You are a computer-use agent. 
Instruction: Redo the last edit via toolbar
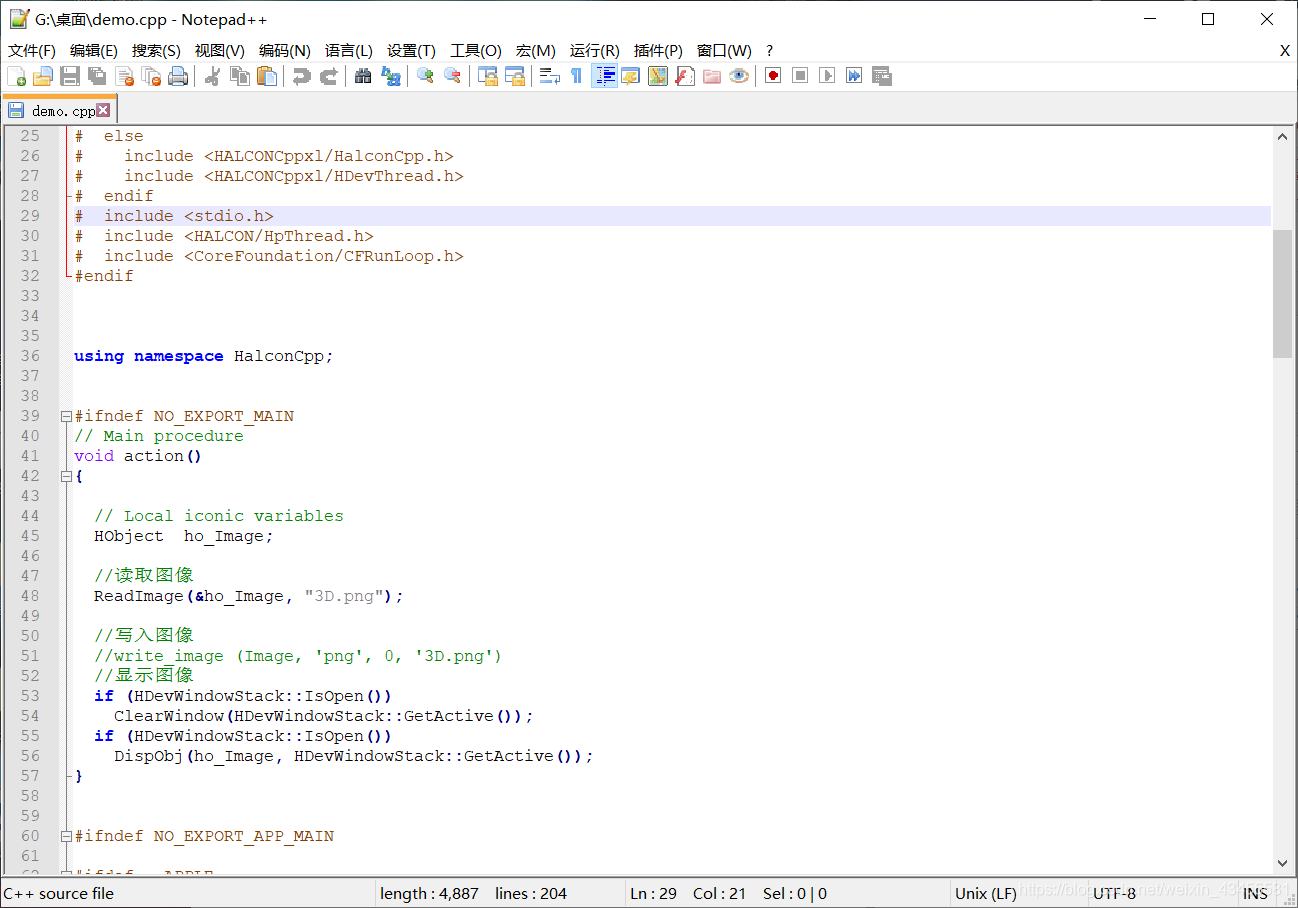(x=328, y=76)
